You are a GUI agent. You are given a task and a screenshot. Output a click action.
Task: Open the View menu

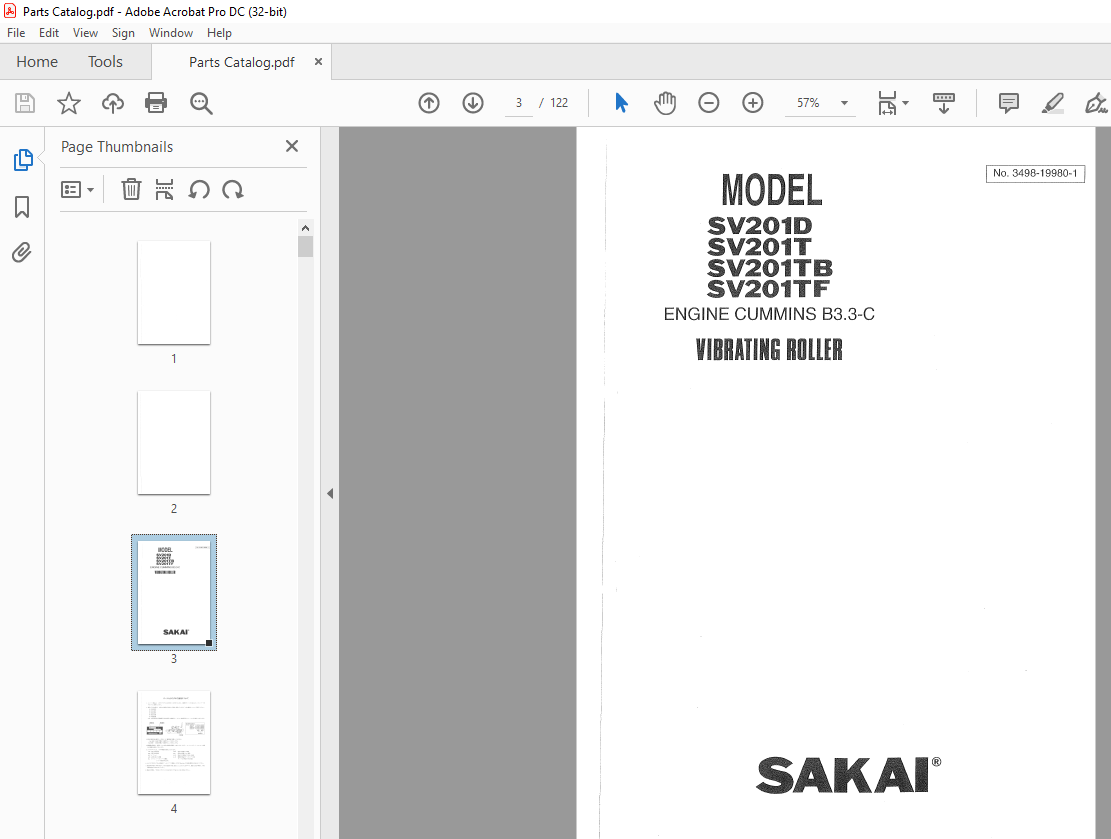(x=85, y=33)
